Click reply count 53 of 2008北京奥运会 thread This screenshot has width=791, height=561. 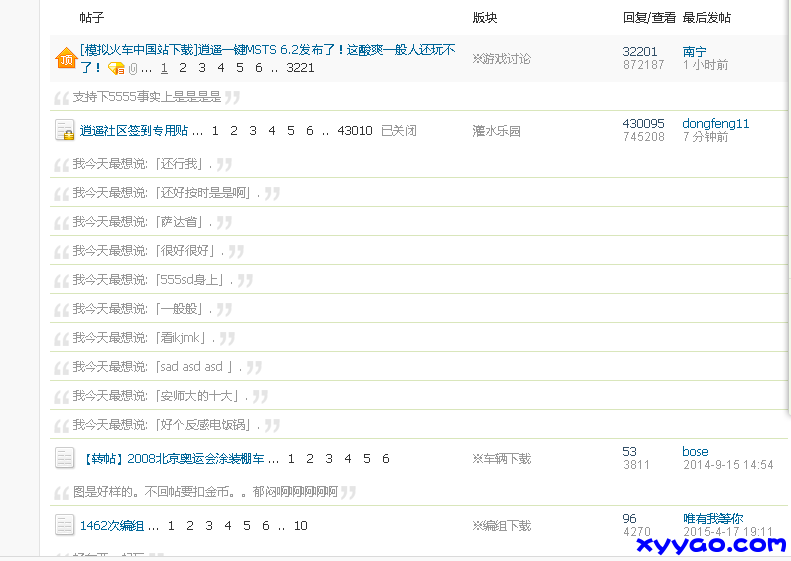point(629,452)
